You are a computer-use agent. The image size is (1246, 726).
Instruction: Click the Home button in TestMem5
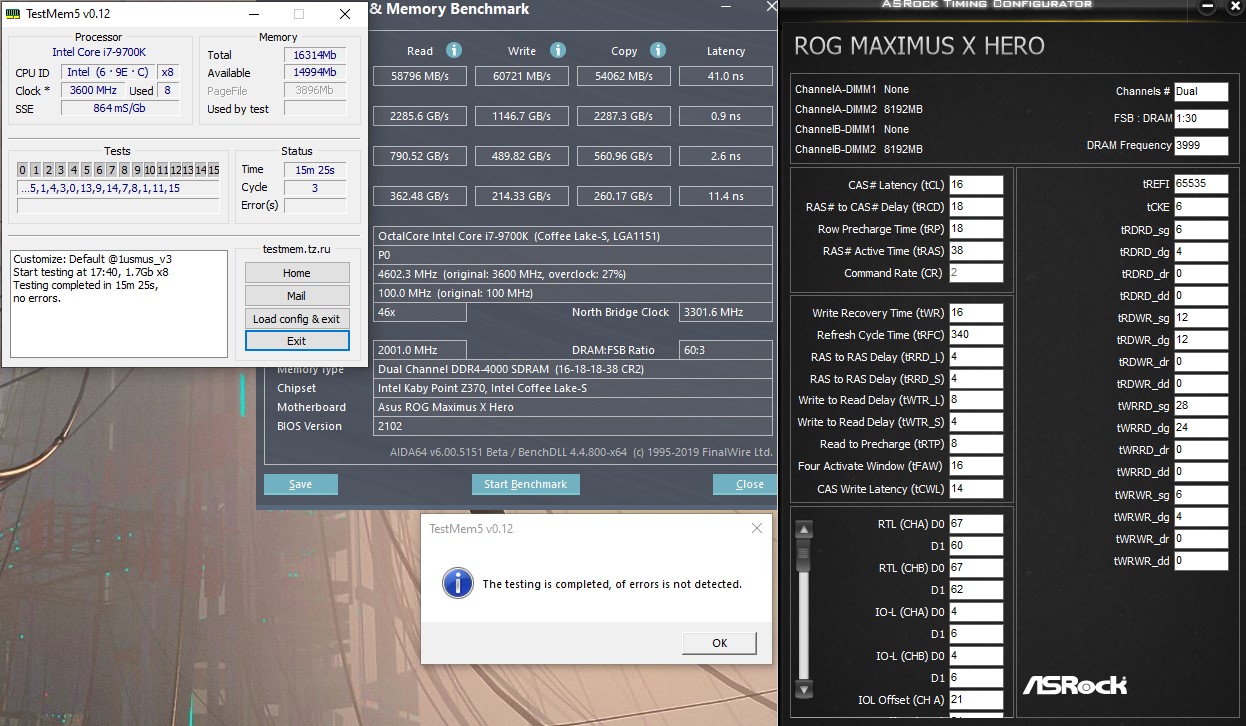coord(297,273)
